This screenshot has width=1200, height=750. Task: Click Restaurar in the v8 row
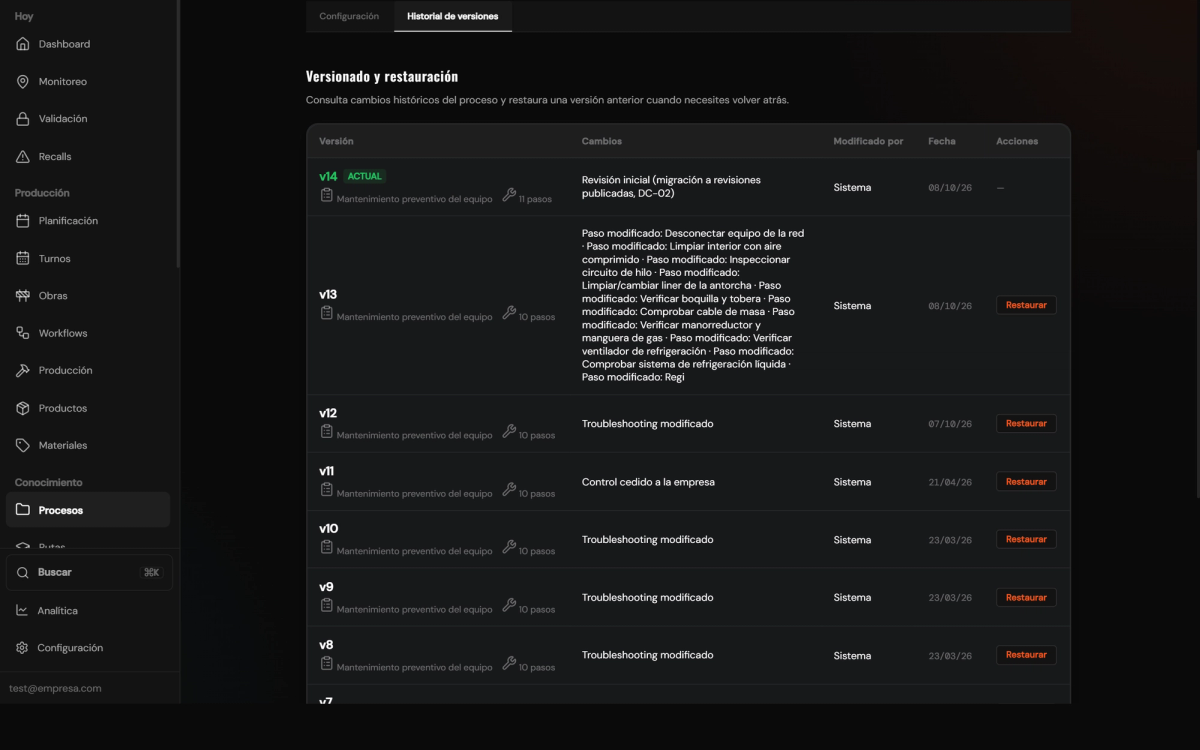tap(1026, 655)
